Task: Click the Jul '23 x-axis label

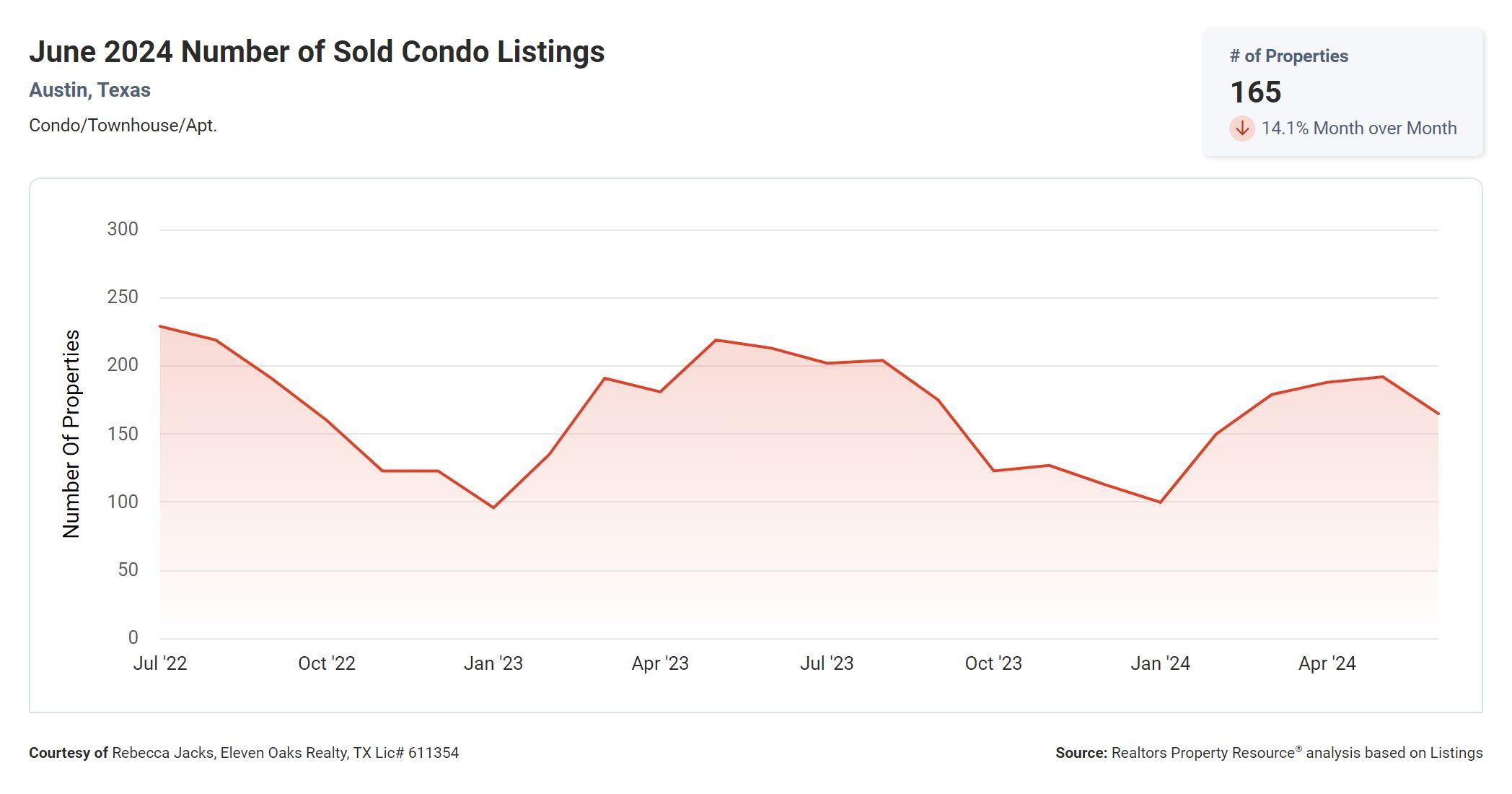Action: (x=827, y=663)
